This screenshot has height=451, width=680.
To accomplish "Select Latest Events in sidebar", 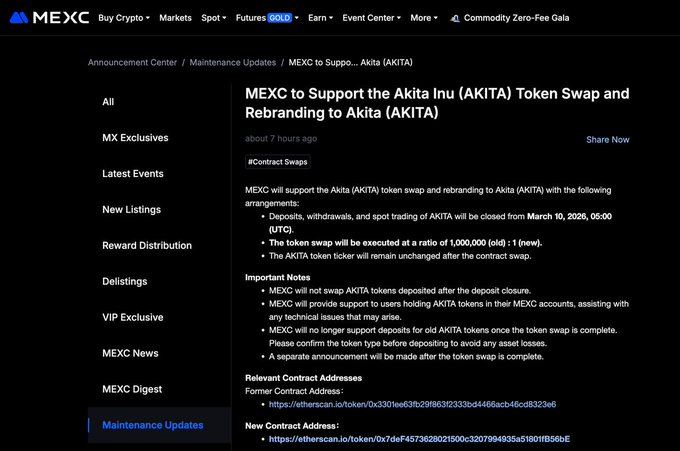I will click(132, 174).
